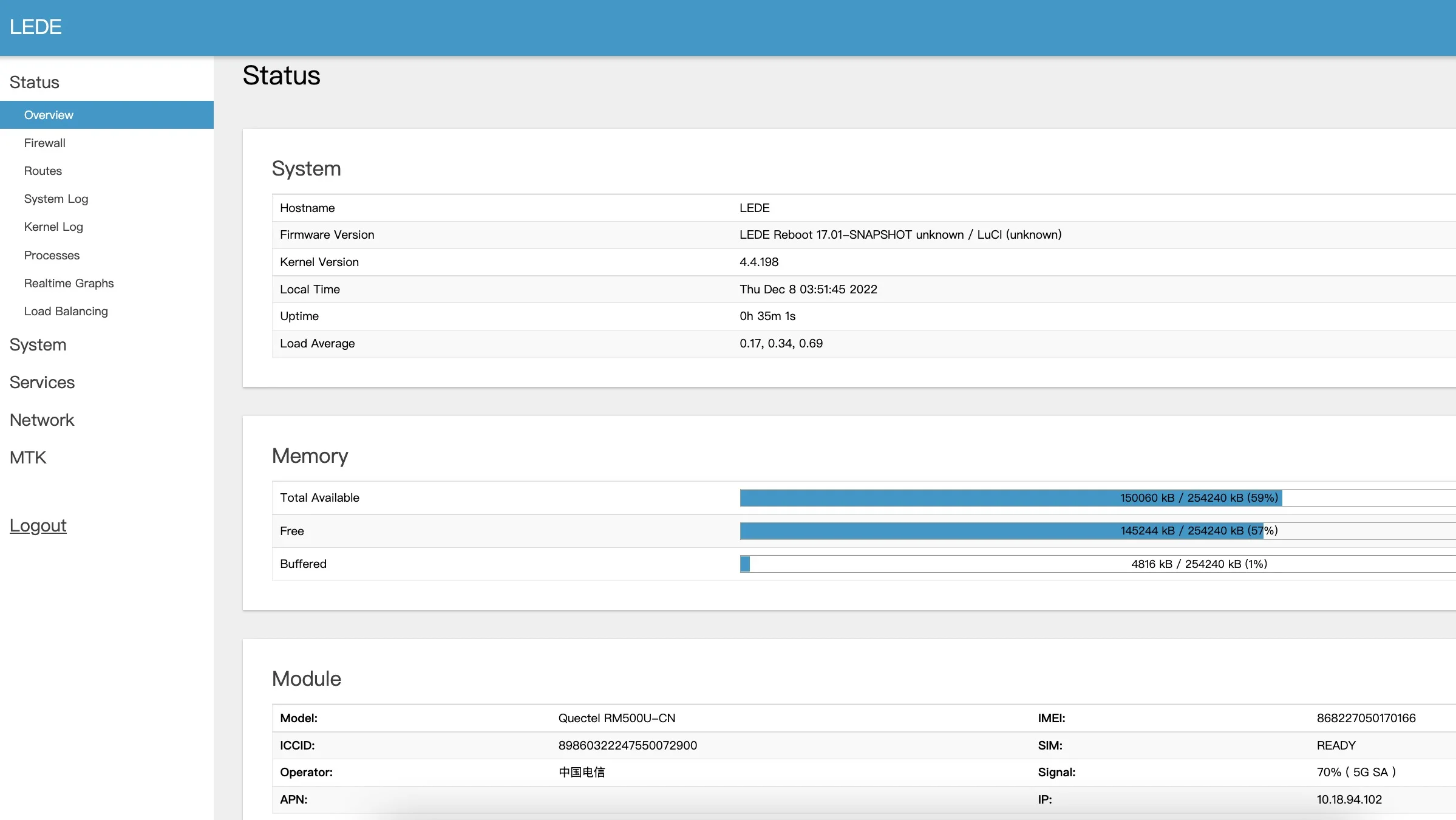The image size is (1456, 820).
Task: Click the 'ICCID:' label
Action: [298, 745]
